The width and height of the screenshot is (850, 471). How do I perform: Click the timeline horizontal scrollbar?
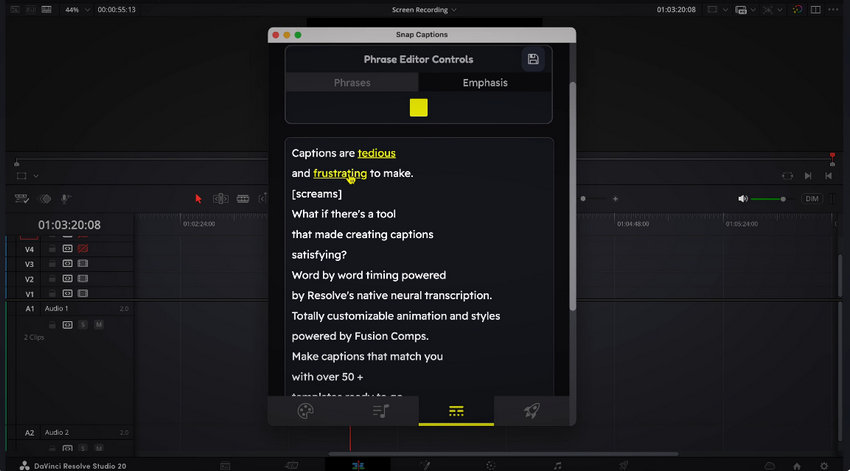pos(503,454)
